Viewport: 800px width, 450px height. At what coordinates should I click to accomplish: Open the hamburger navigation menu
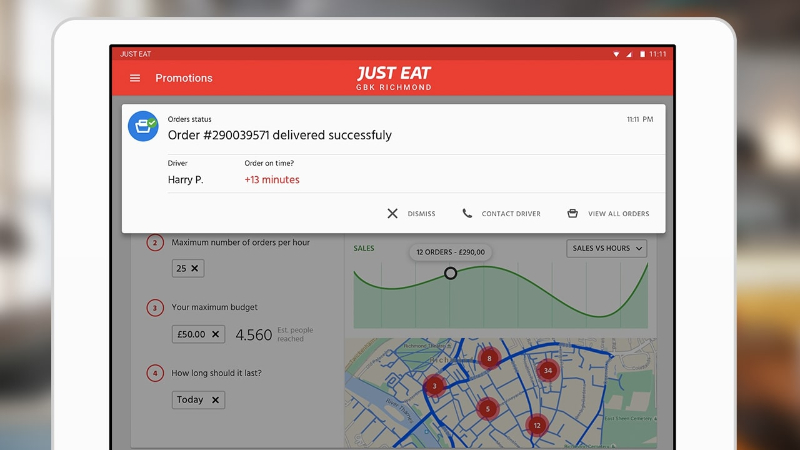pos(135,78)
